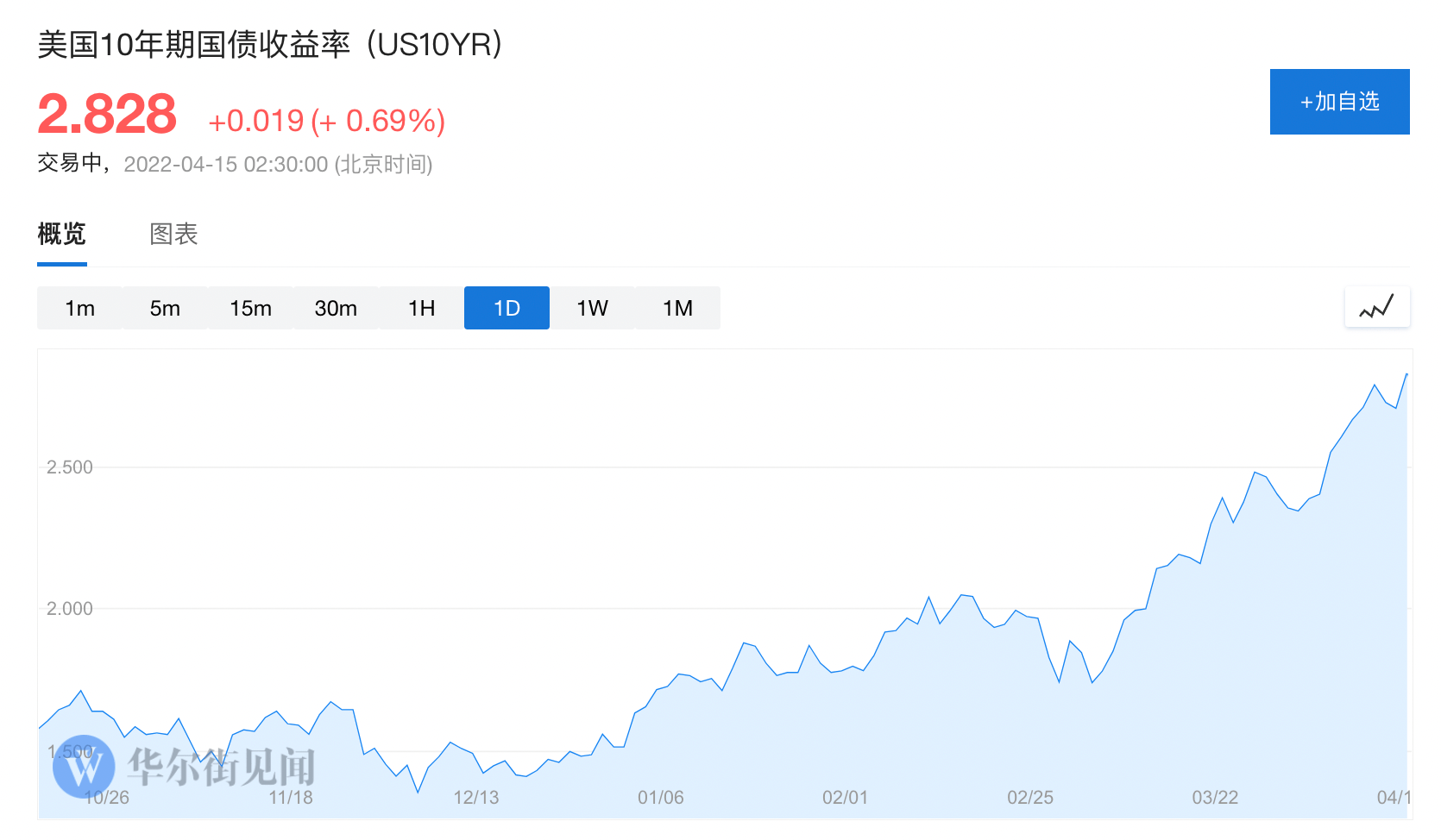The image size is (1441, 840).
Task: Pick the 1M monthly interval
Action: [x=677, y=308]
